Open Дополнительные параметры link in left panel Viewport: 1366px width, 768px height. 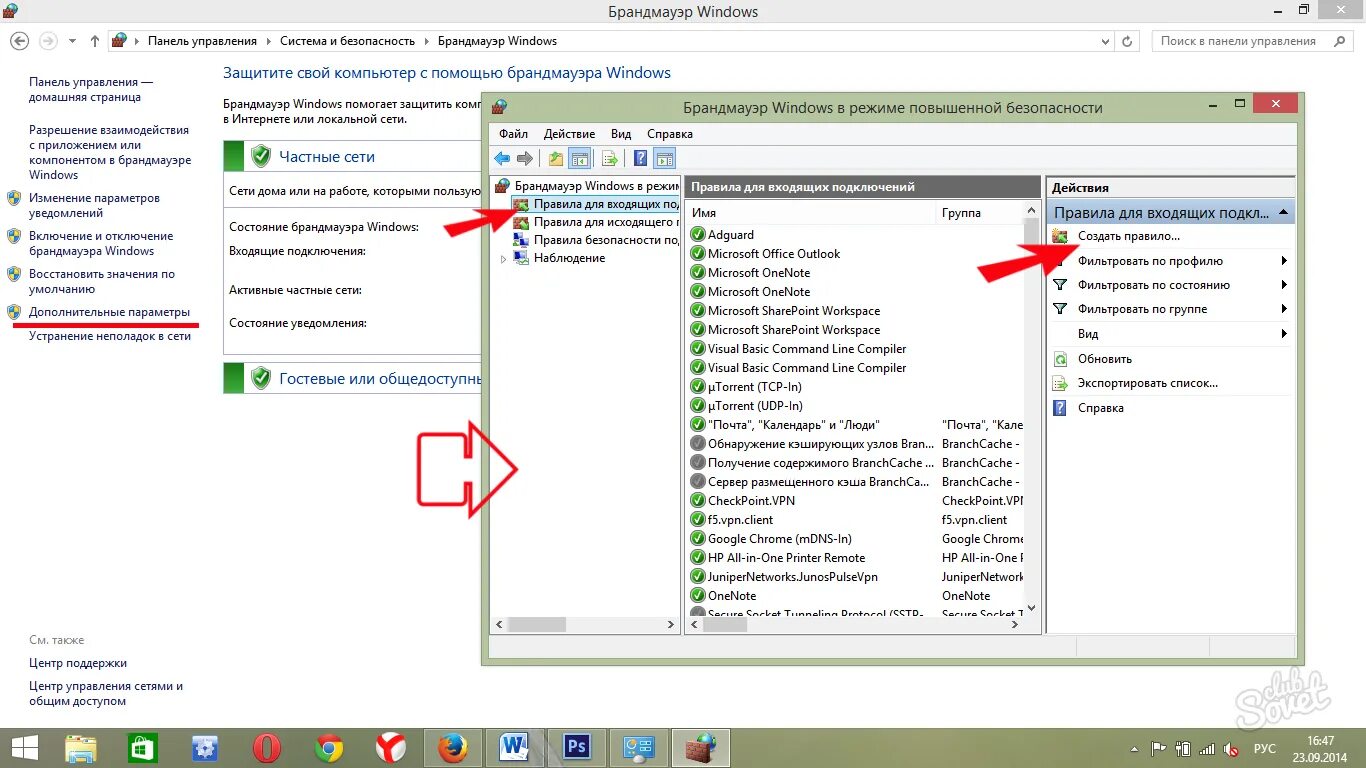(109, 312)
